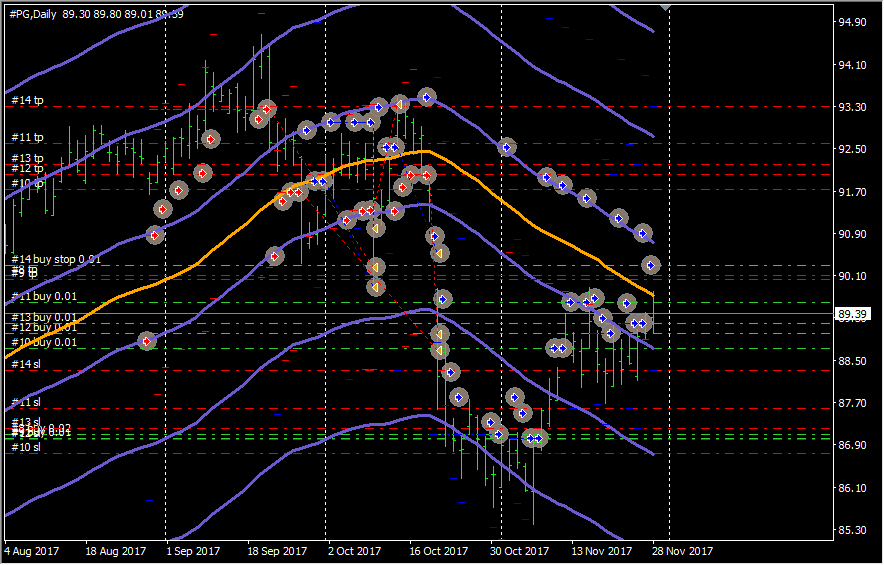
Task: Select the #11 sl stop loss label
Action: pyautogui.click(x=25, y=402)
